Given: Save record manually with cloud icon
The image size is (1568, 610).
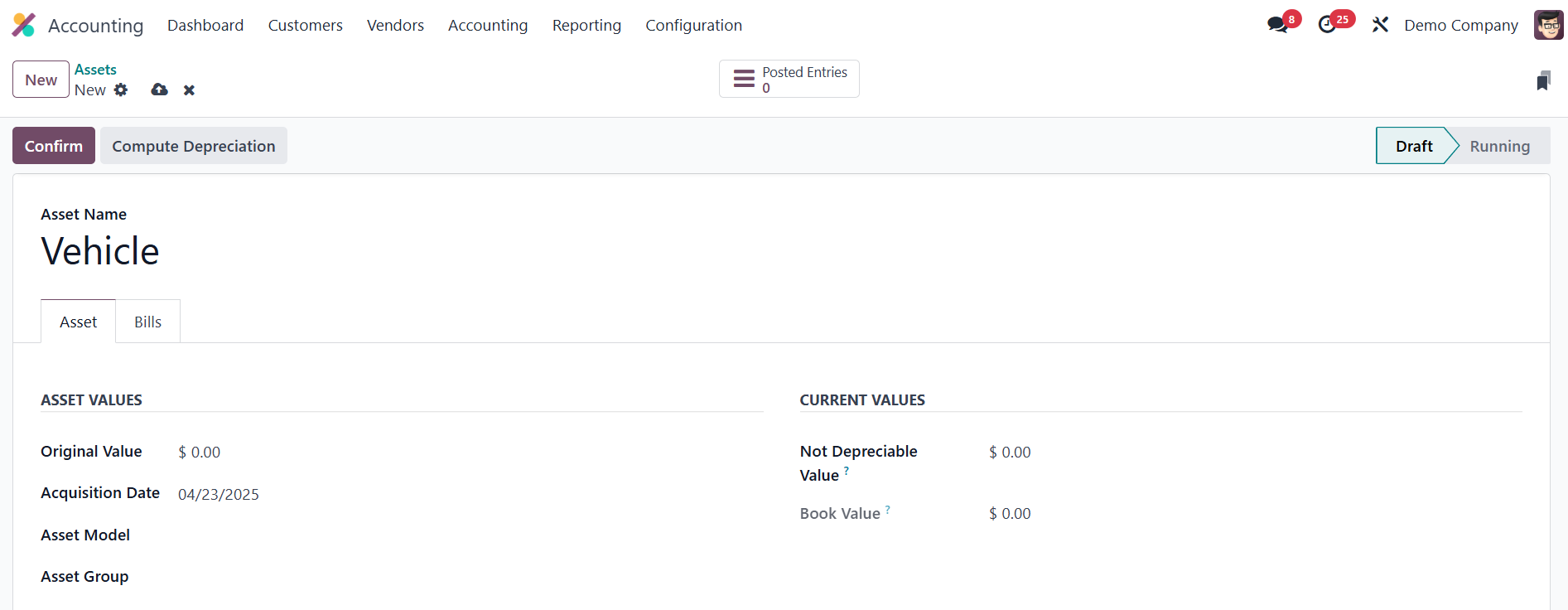Looking at the screenshot, I should coord(160,90).
